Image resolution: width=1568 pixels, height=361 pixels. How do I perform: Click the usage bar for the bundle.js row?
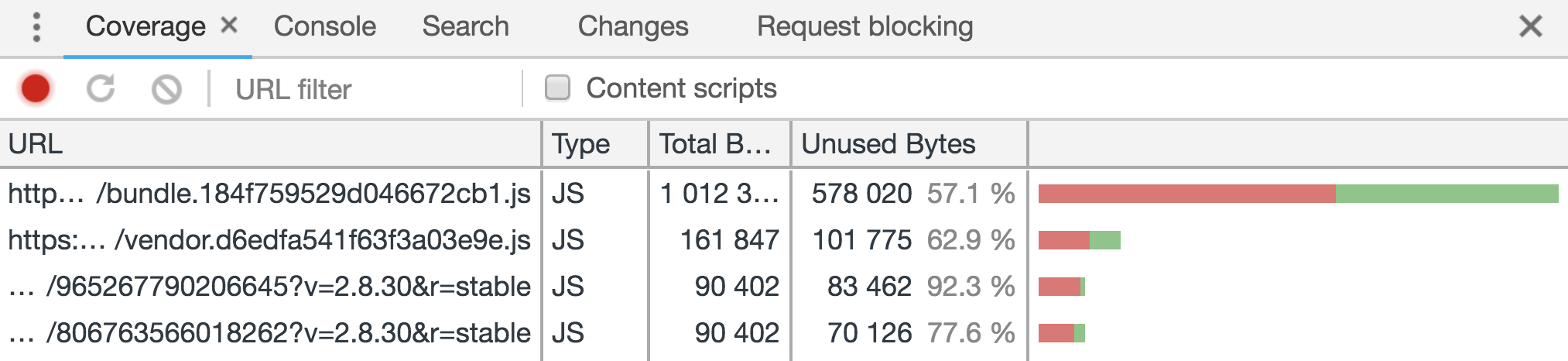click(x=1297, y=194)
